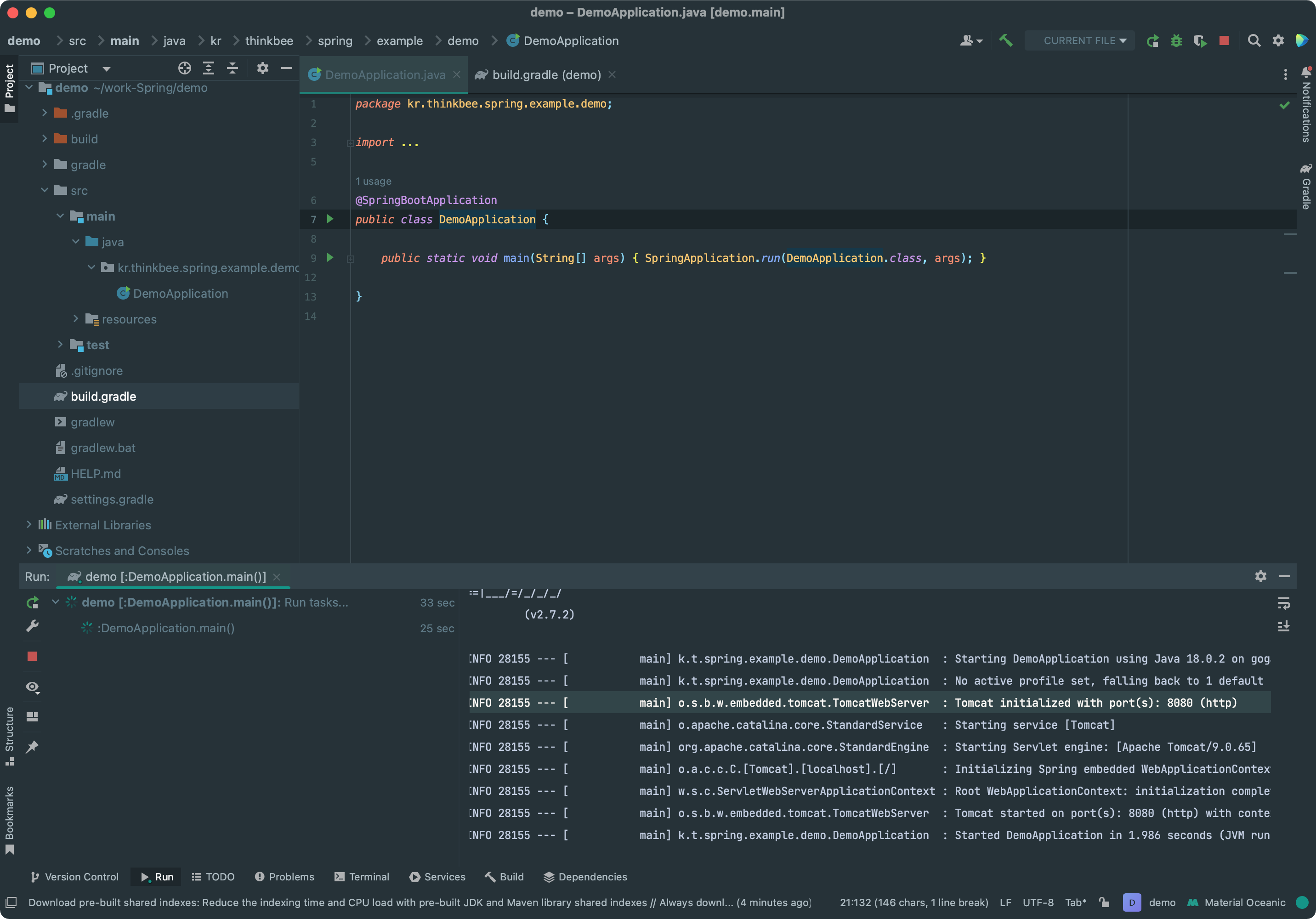Image resolution: width=1316 pixels, height=919 pixels.
Task: Toggle read-only lock icon in status bar
Action: 1104,902
